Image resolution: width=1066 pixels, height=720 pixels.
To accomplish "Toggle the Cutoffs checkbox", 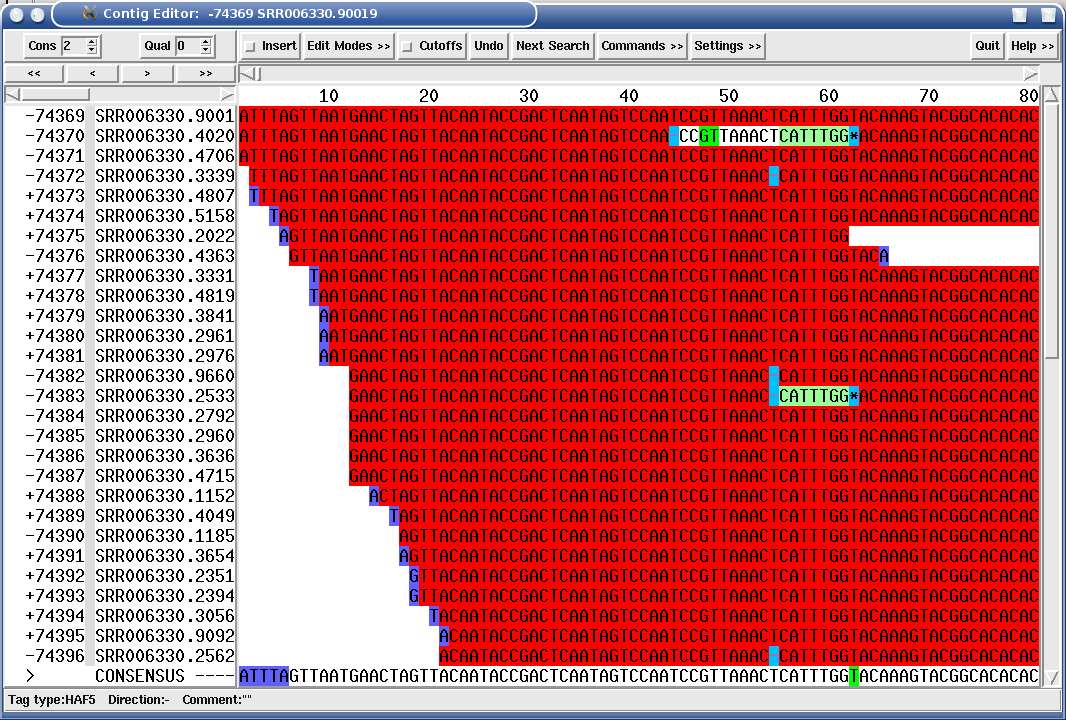I will [407, 46].
